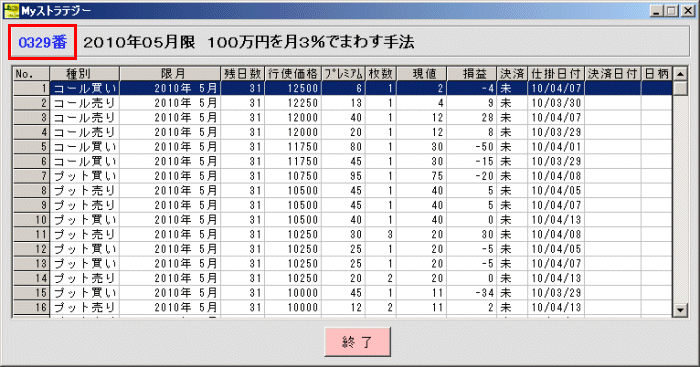Select row number 3 header
Viewport: 700px width, 367px height.
coord(31,117)
